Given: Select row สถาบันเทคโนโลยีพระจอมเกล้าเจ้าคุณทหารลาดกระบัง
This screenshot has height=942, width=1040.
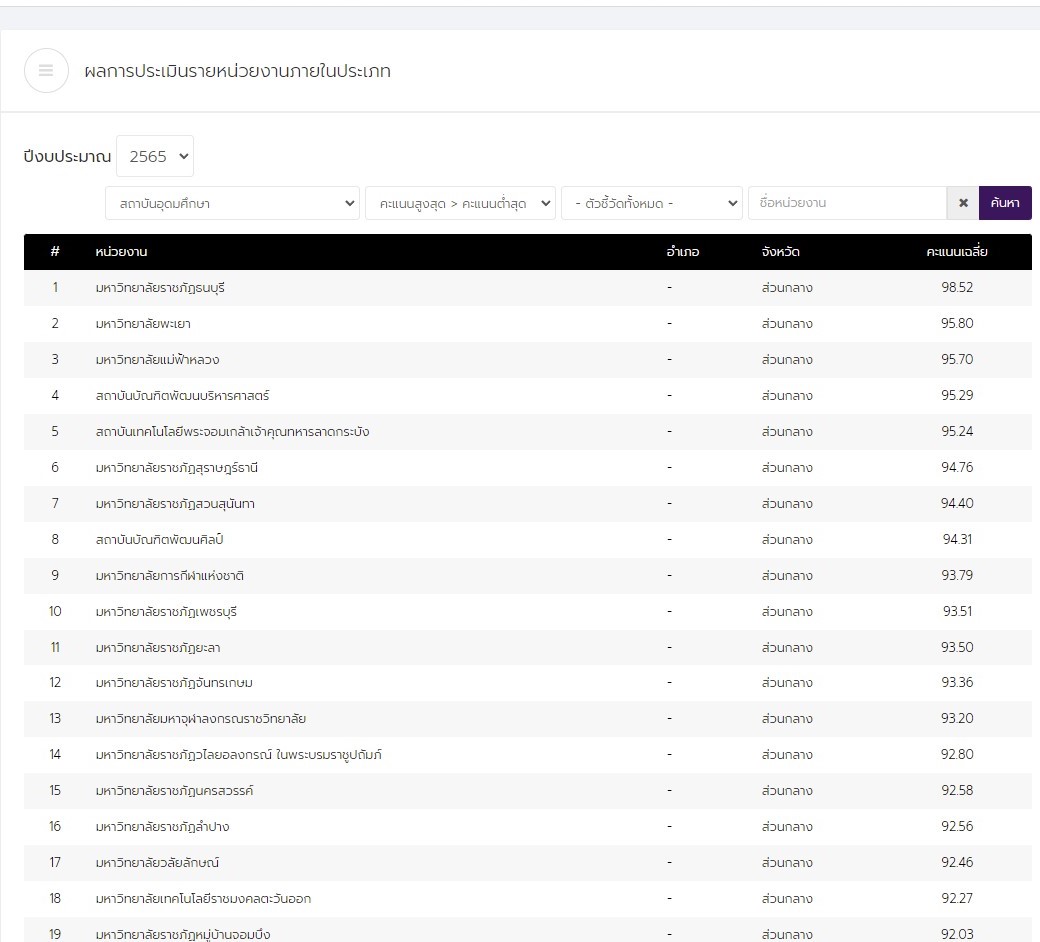Looking at the screenshot, I should click(x=528, y=431).
